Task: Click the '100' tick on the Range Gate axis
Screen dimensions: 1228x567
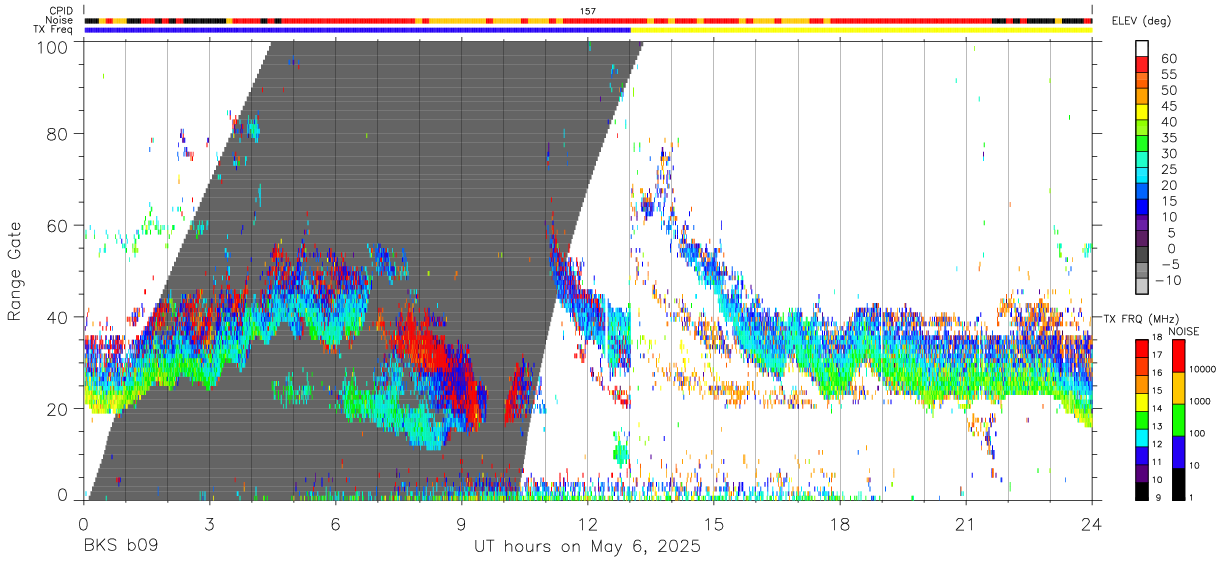Action: [x=55, y=47]
